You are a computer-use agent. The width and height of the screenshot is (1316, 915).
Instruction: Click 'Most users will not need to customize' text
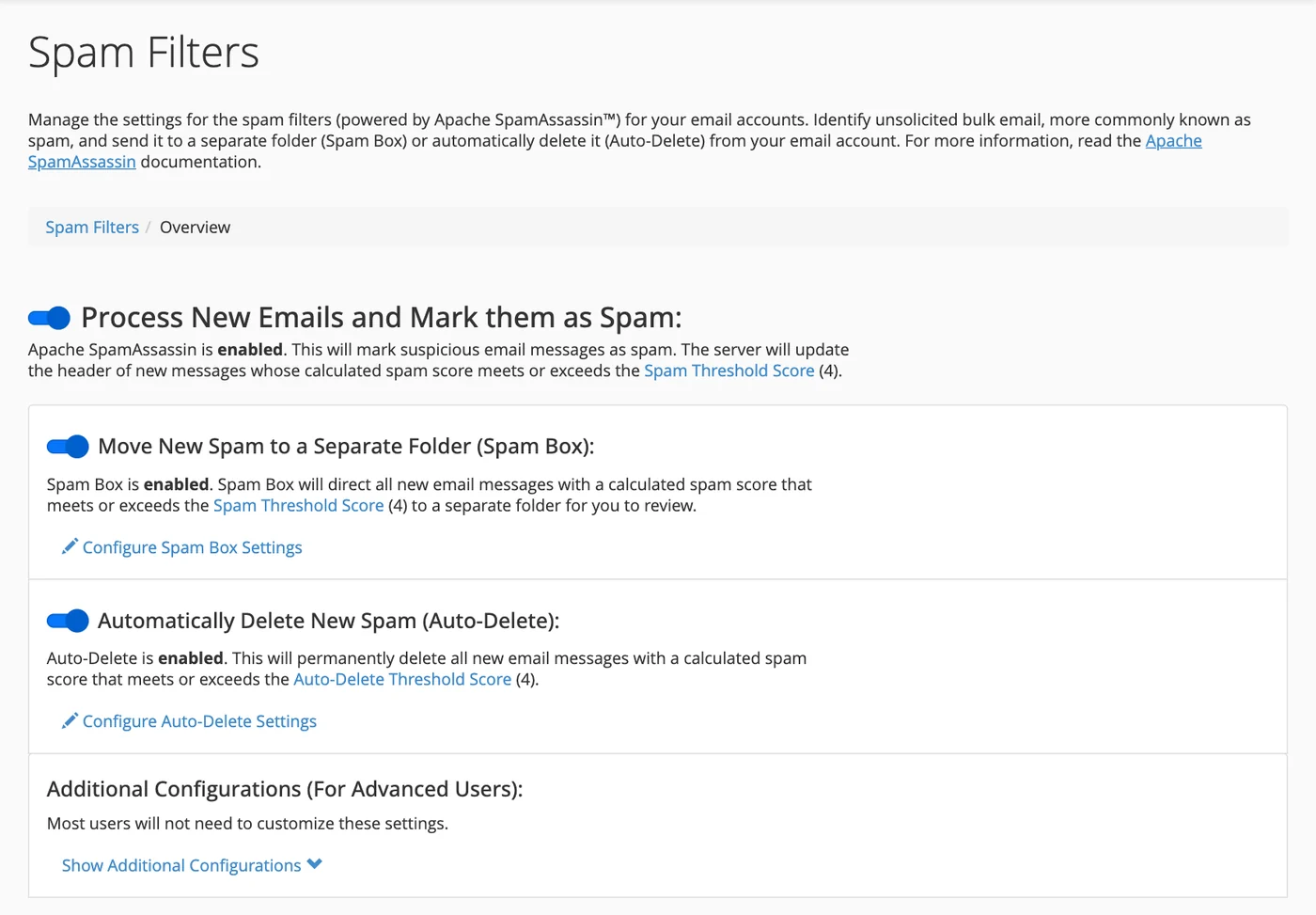[x=247, y=824]
